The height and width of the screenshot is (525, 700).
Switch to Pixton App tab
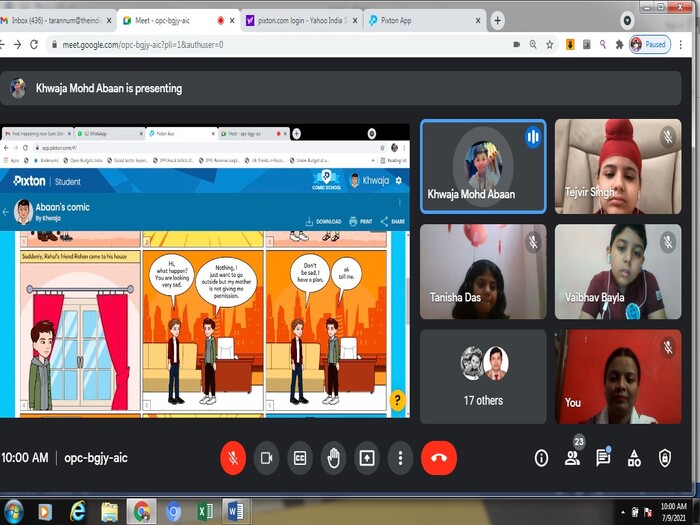pyautogui.click(x=424, y=21)
